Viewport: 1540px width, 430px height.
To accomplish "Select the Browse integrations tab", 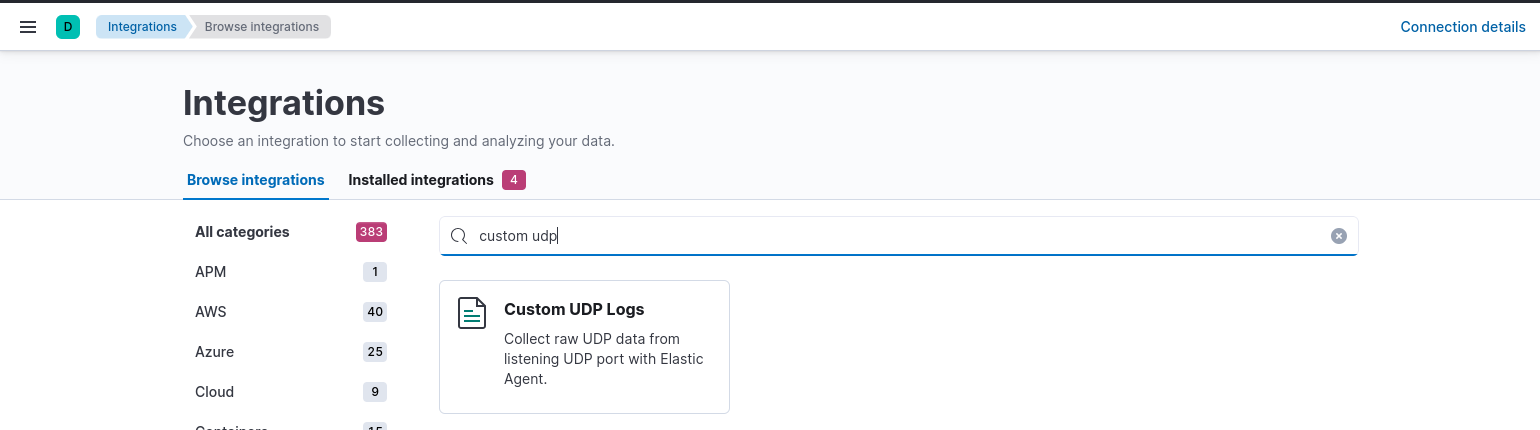I will (x=255, y=180).
